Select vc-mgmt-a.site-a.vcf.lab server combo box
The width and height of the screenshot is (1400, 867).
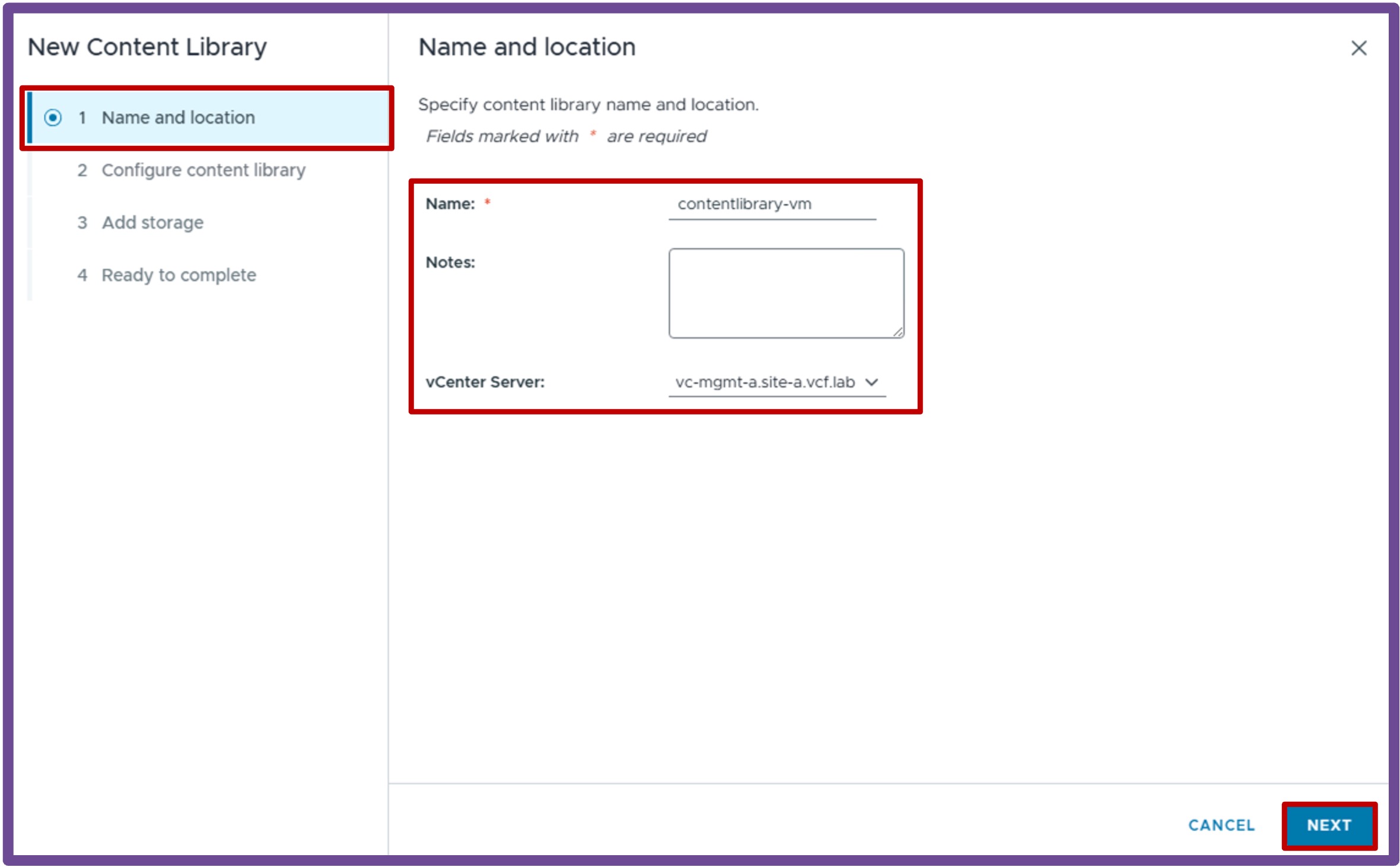777,383
